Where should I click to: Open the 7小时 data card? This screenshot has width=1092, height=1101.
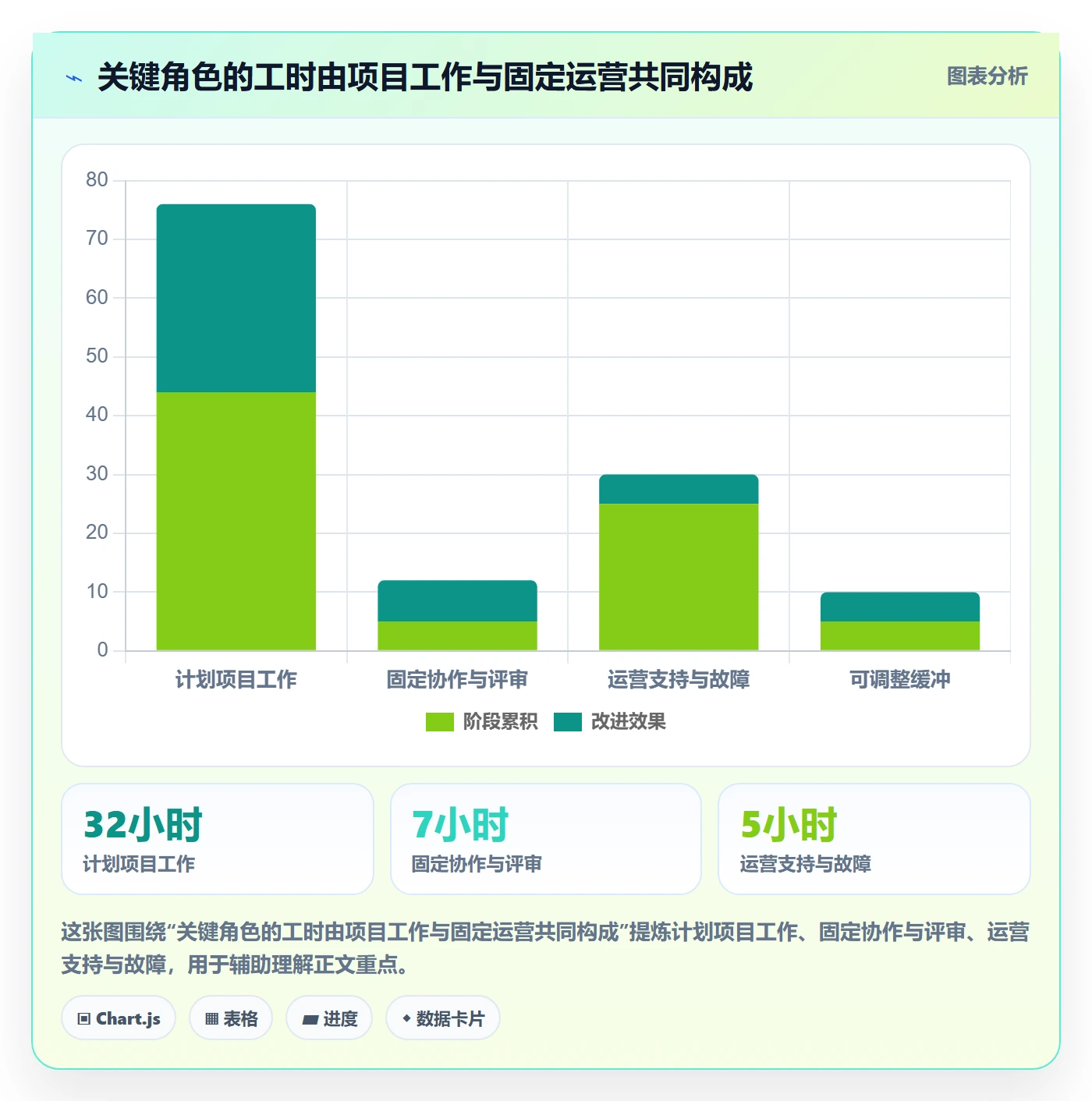546,839
